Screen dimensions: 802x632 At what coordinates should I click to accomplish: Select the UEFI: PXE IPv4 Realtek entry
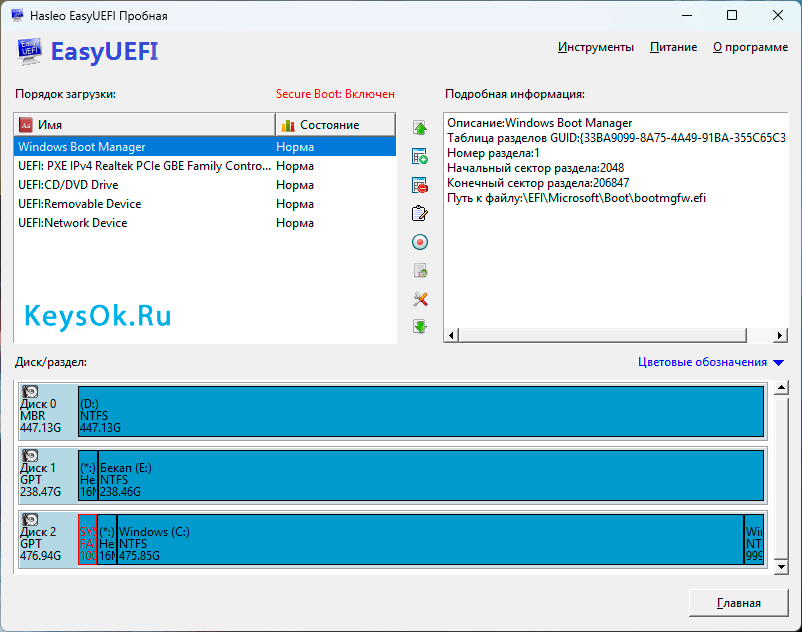205,166
